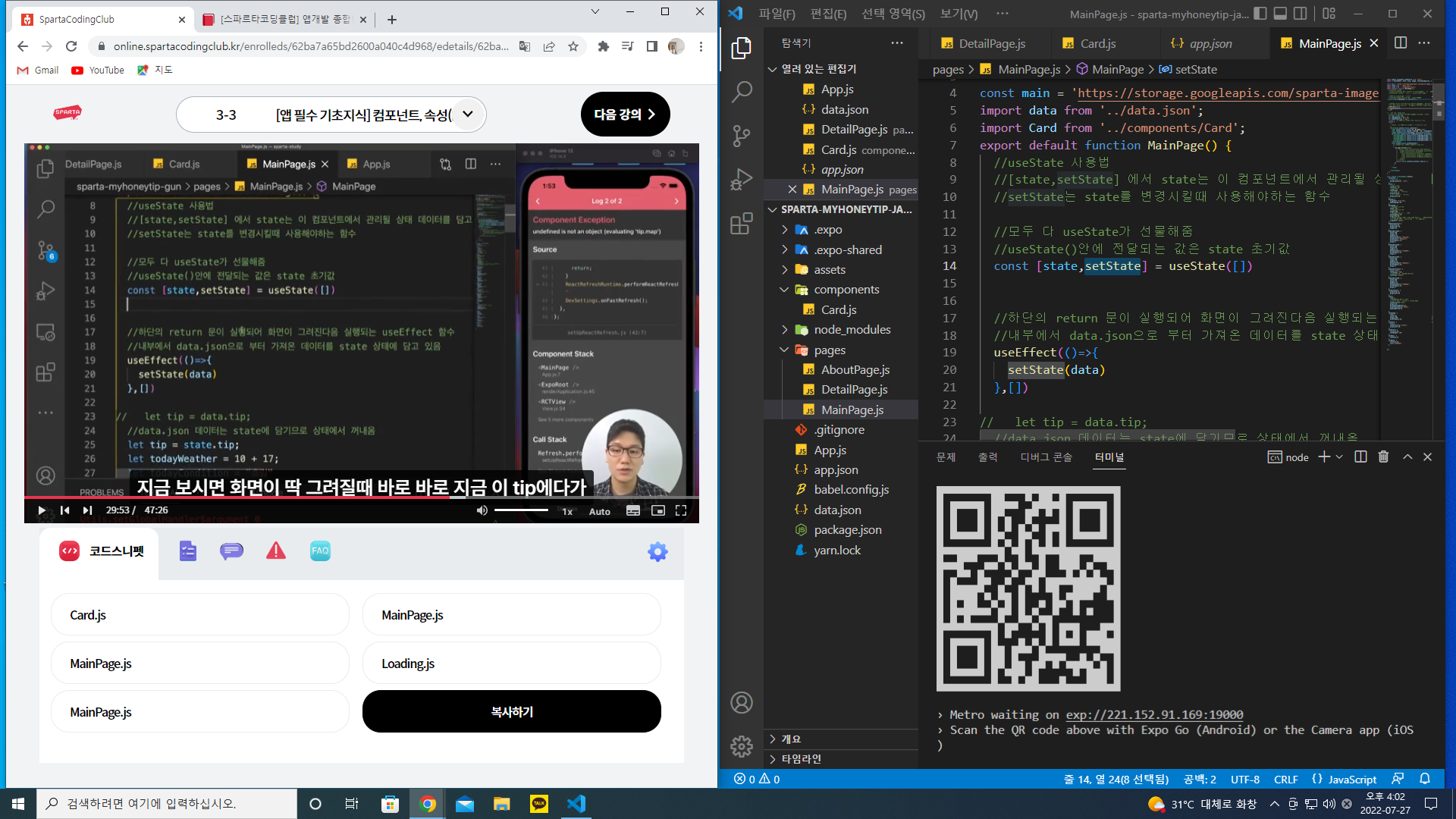Kill the terminal with trash icon

pyautogui.click(x=1383, y=457)
